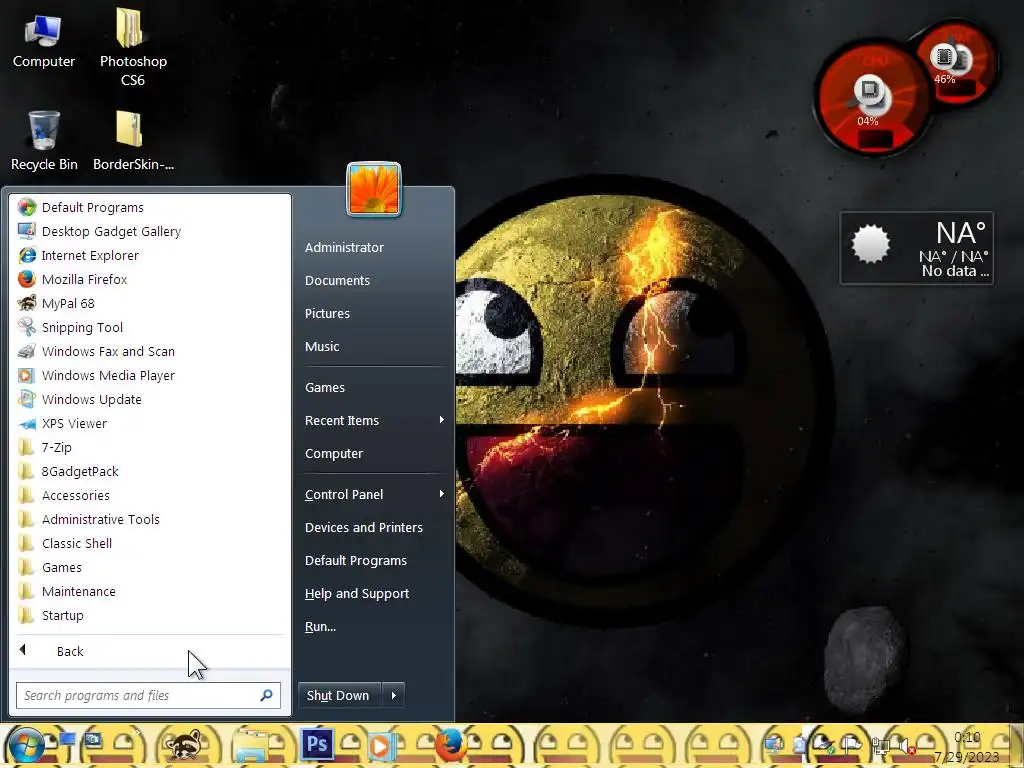Image resolution: width=1024 pixels, height=768 pixels.
Task: Expand the Startup folder
Action: [150, 616]
